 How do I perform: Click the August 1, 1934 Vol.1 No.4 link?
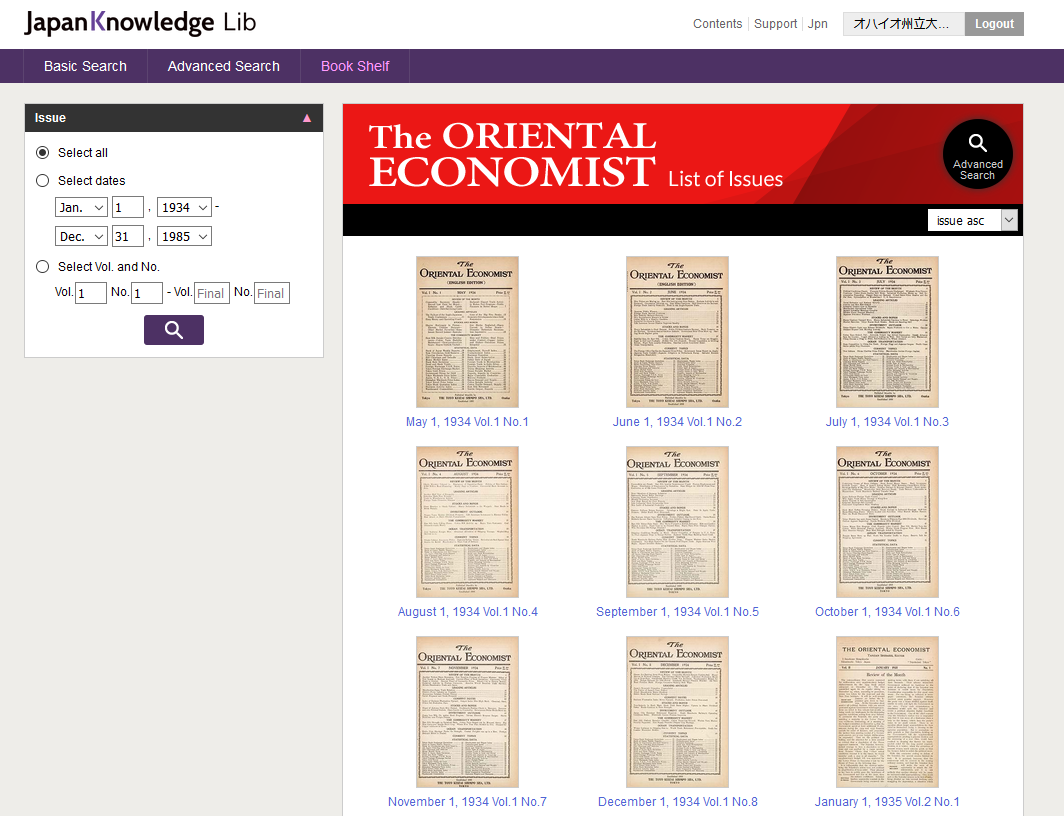[x=468, y=612]
